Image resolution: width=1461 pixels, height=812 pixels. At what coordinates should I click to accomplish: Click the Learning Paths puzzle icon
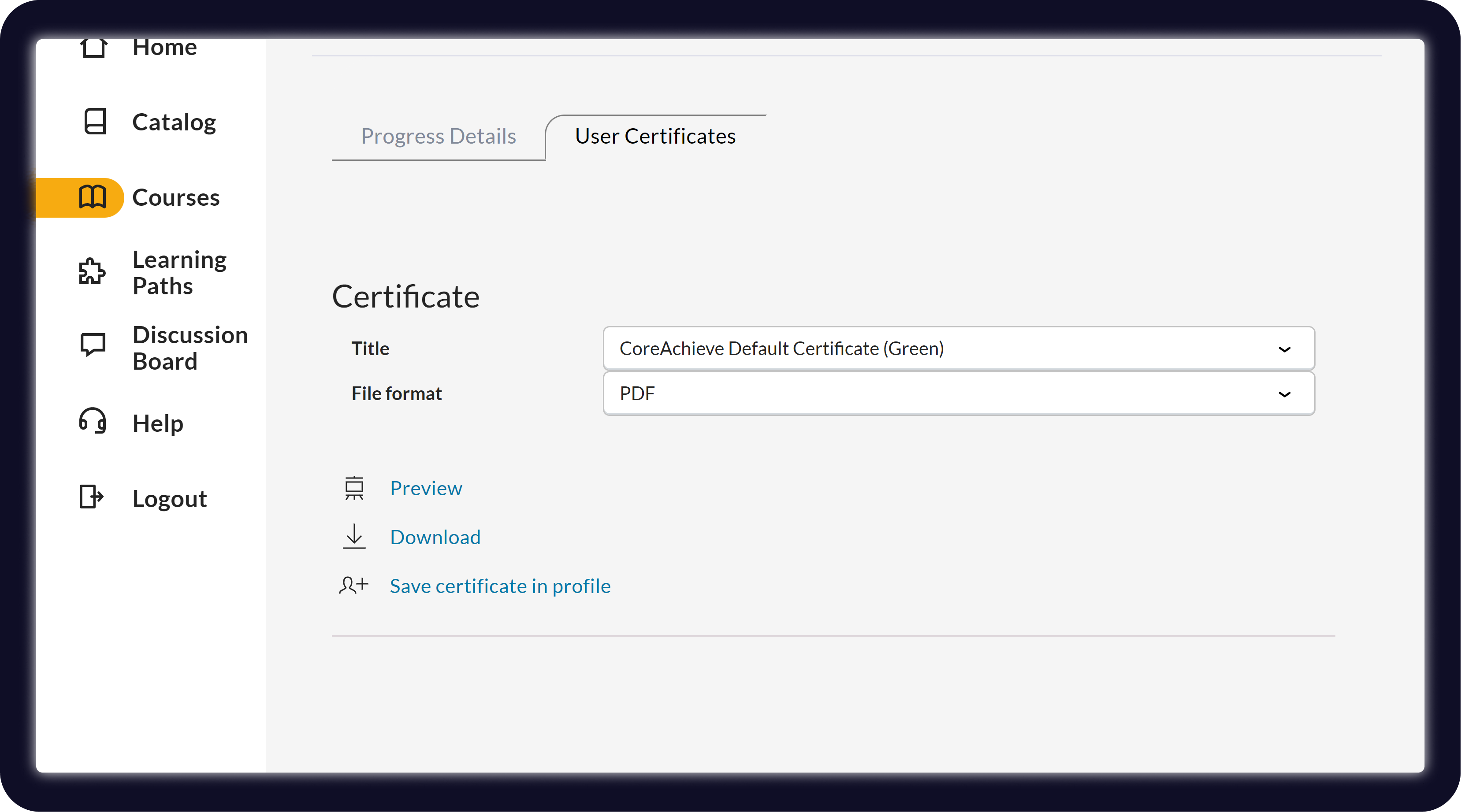(92, 271)
